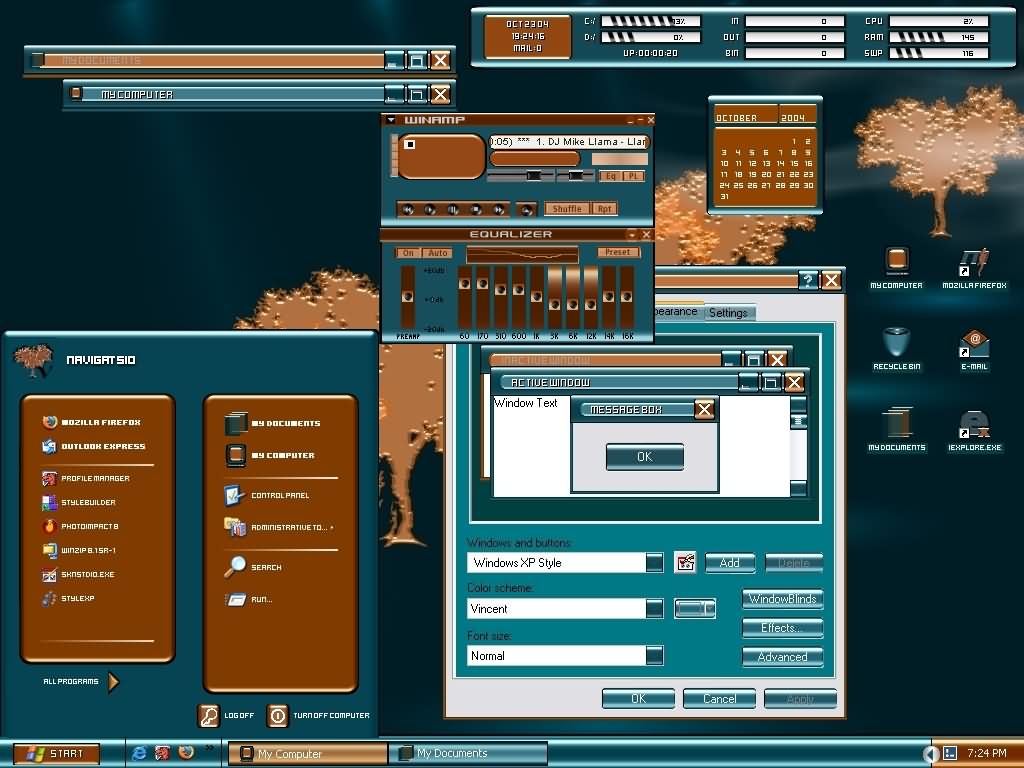This screenshot has width=1024, height=768.
Task: Open Control Panel from start menu
Action: click(267, 496)
